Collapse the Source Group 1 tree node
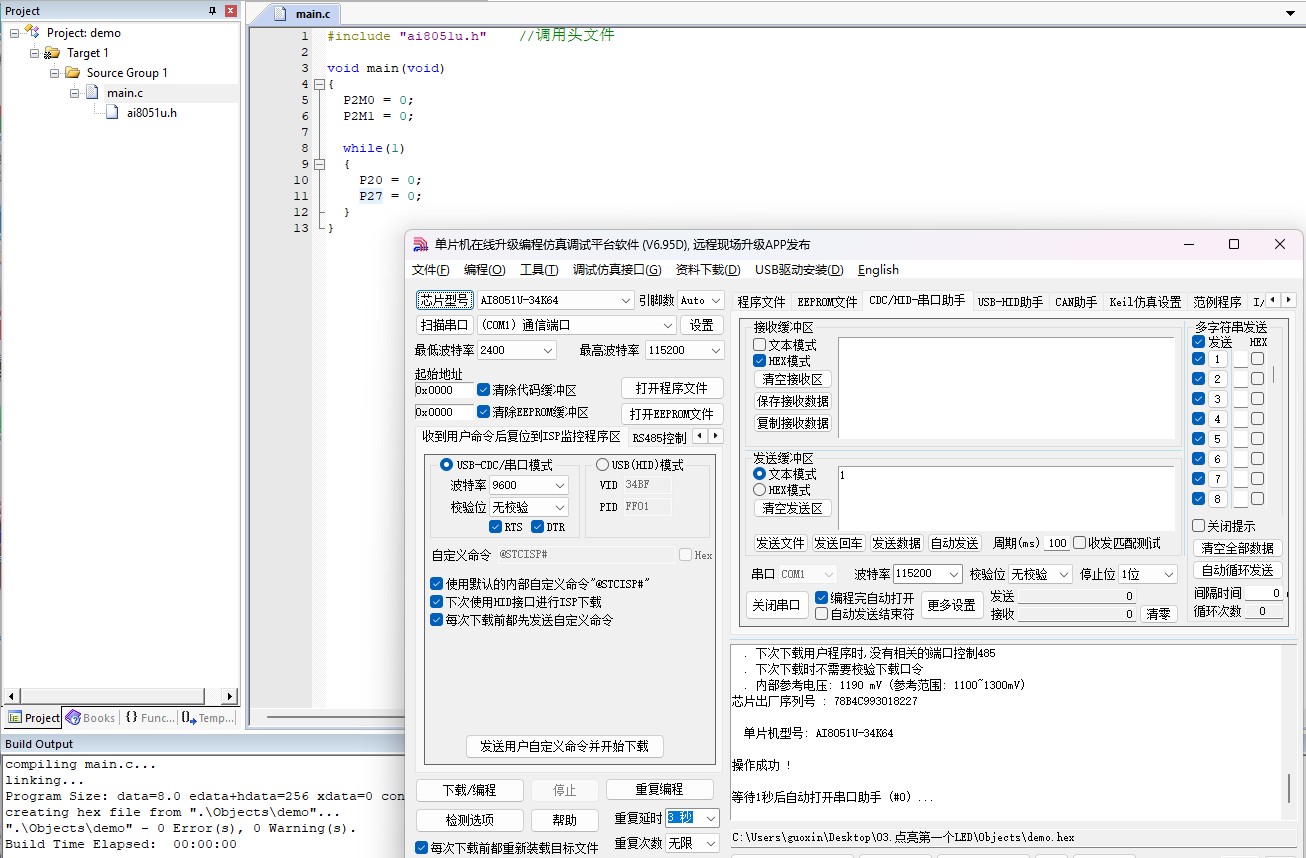Screen dimensions: 1306x858 coord(54,73)
